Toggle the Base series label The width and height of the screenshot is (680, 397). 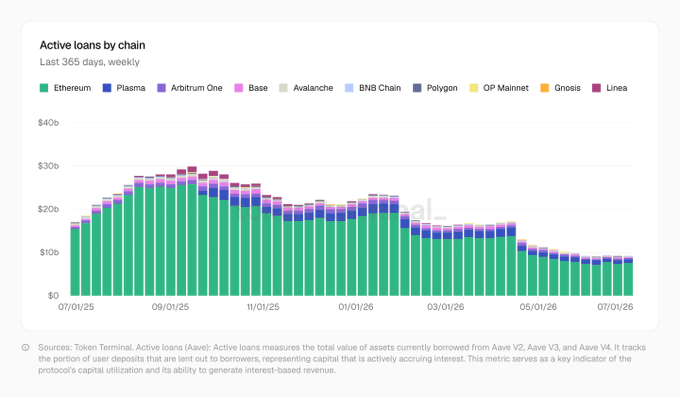(x=258, y=88)
